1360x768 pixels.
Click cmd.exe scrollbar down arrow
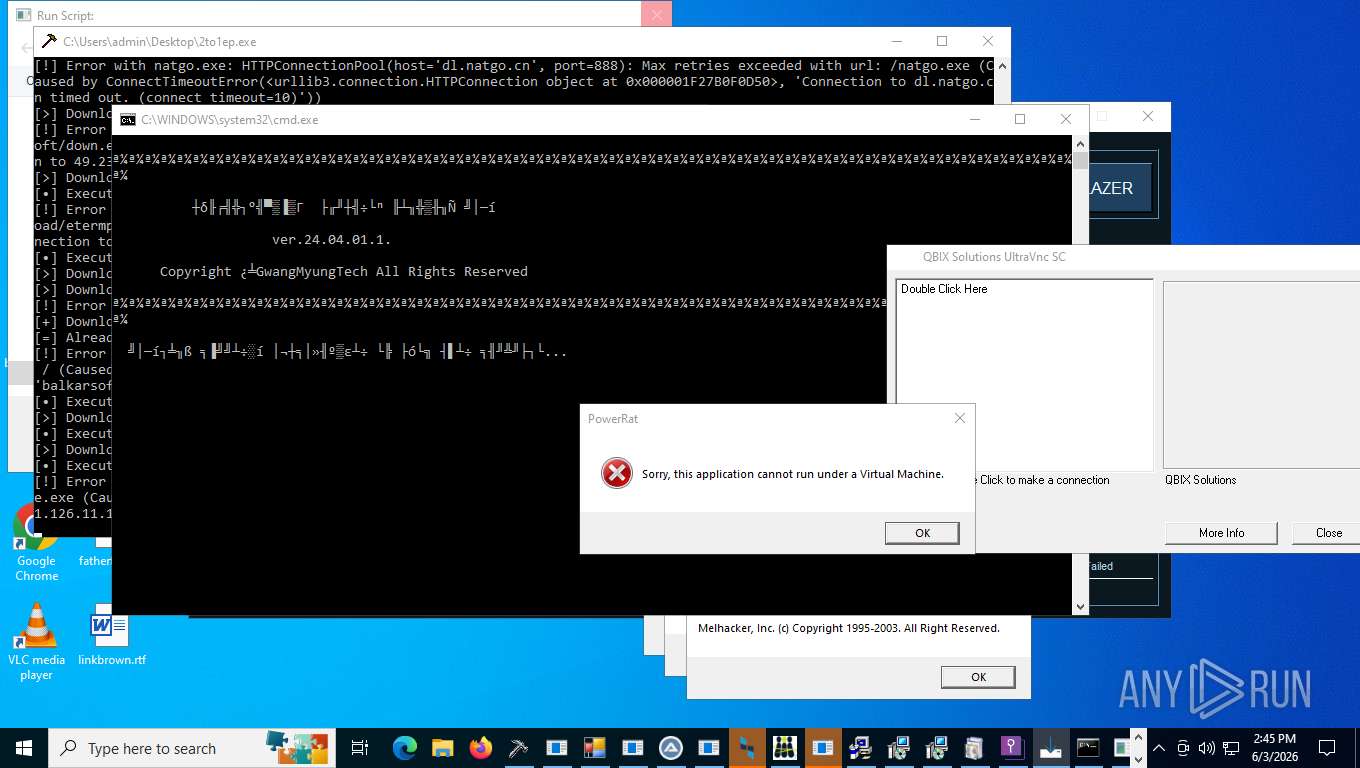pos(1081,607)
